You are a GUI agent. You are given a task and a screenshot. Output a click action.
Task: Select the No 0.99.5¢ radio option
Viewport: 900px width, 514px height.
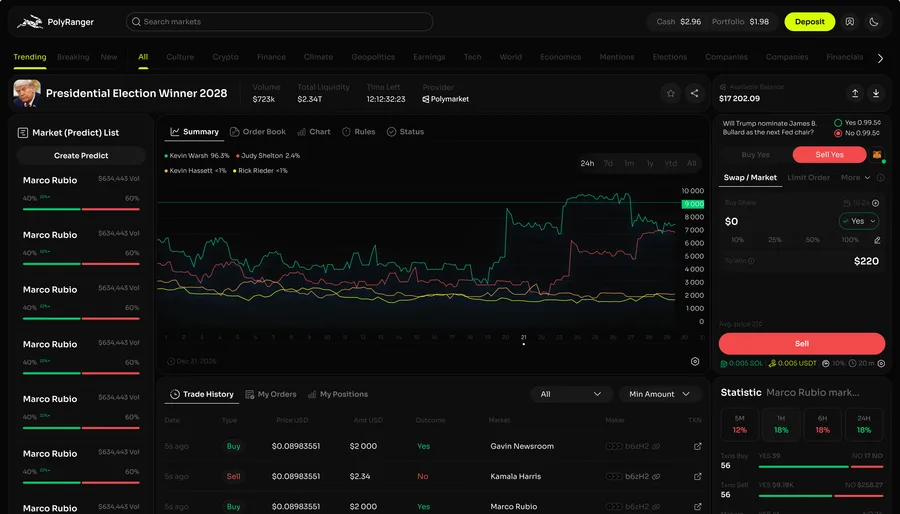(x=838, y=133)
